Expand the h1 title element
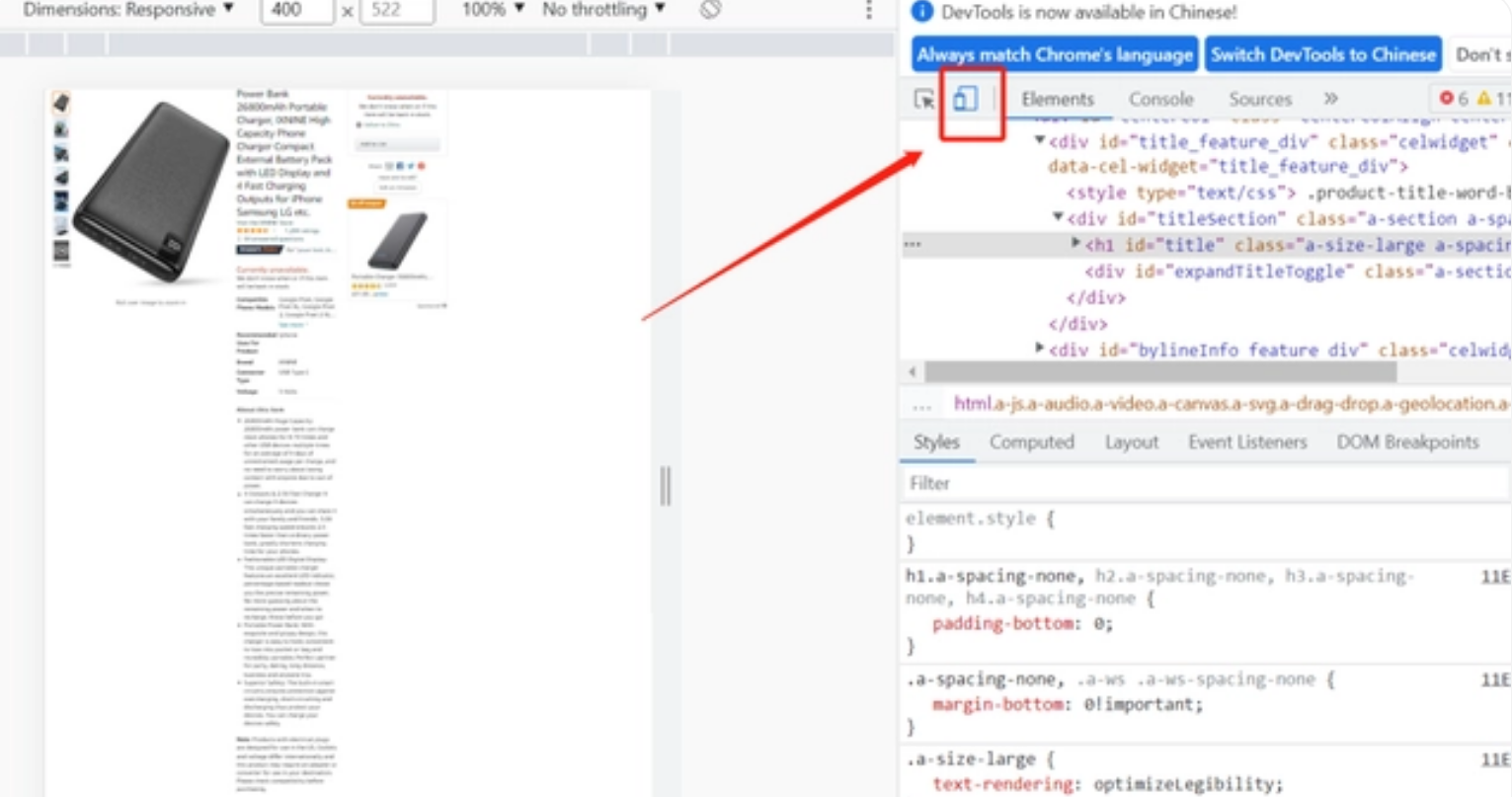The width and height of the screenshot is (1512, 797). [x=1075, y=244]
